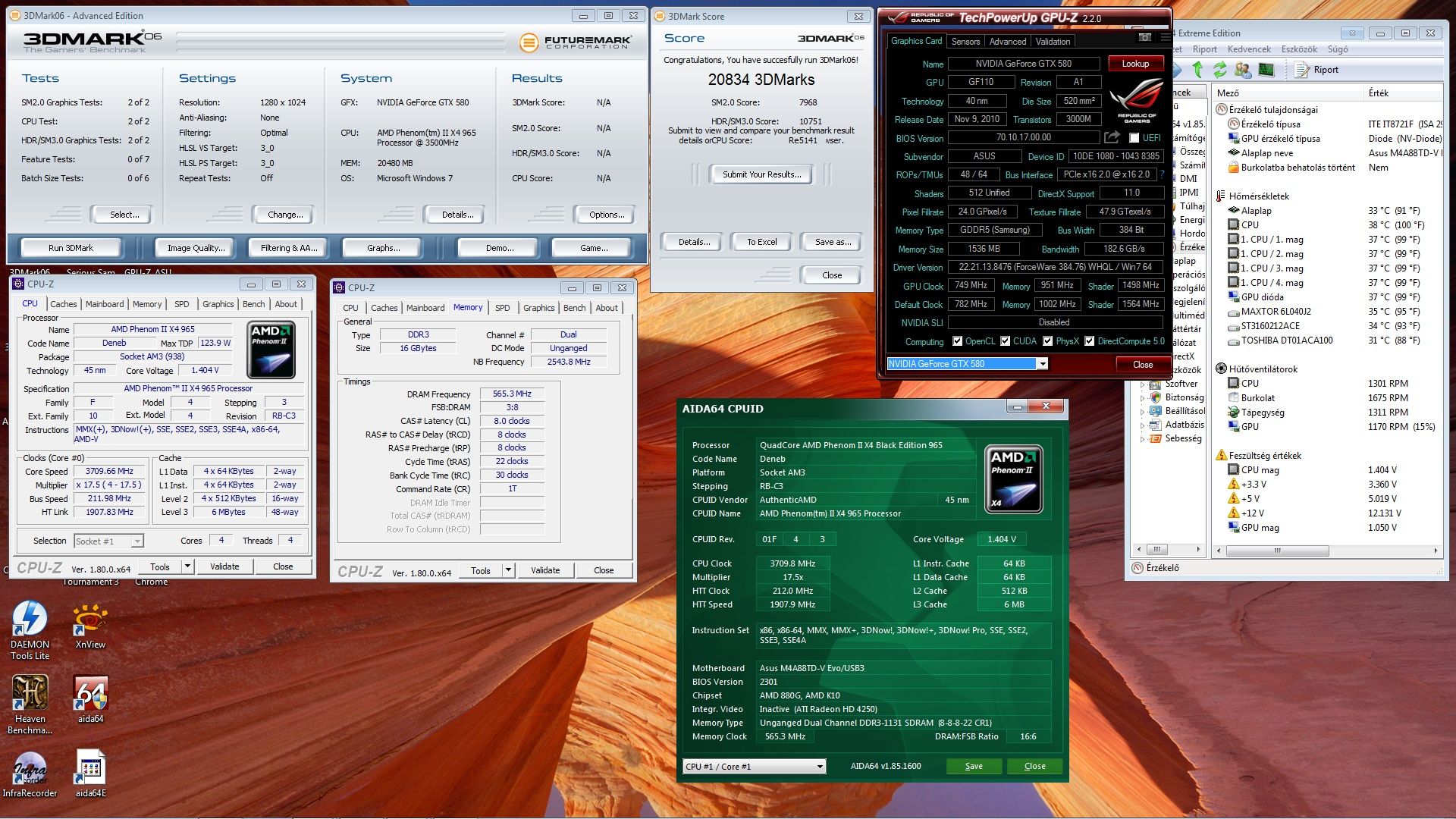Image resolution: width=1456 pixels, height=819 pixels.
Task: Open the Socket #1 selection dropdown in CPU-Z
Action: (136, 541)
